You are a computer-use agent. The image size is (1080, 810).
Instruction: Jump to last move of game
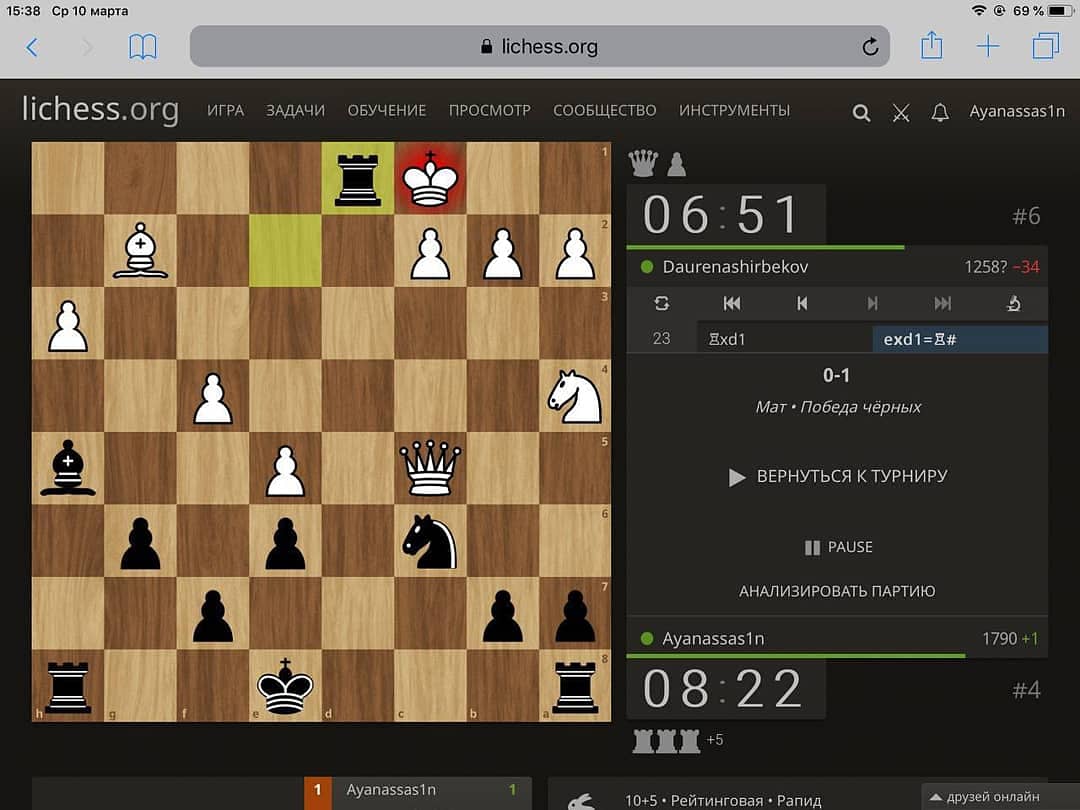[x=942, y=304]
